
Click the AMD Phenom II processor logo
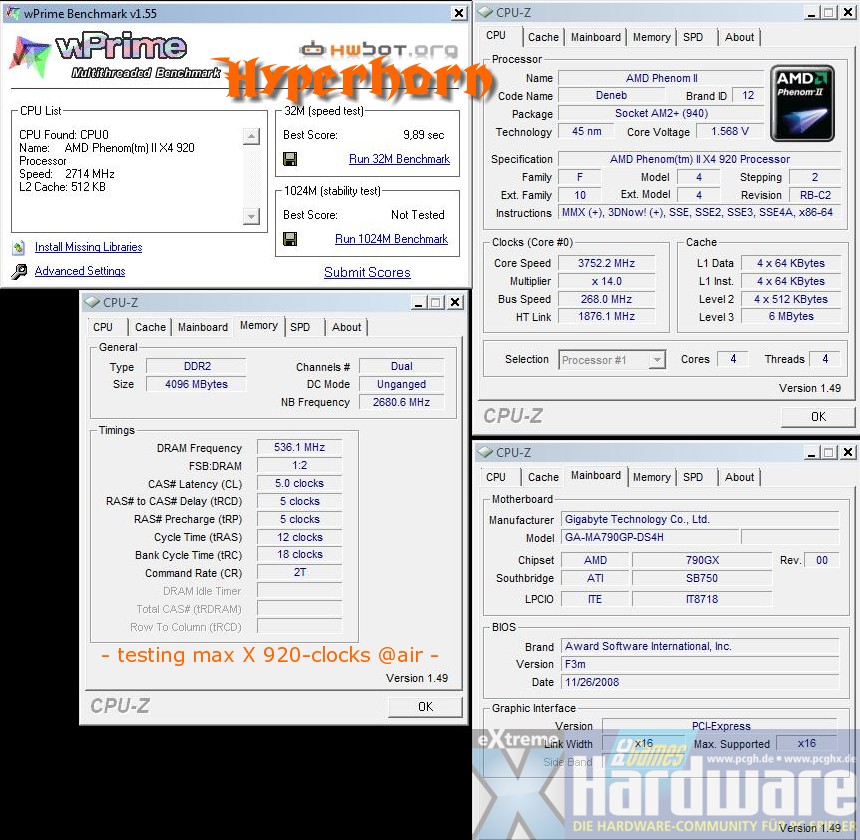point(802,103)
